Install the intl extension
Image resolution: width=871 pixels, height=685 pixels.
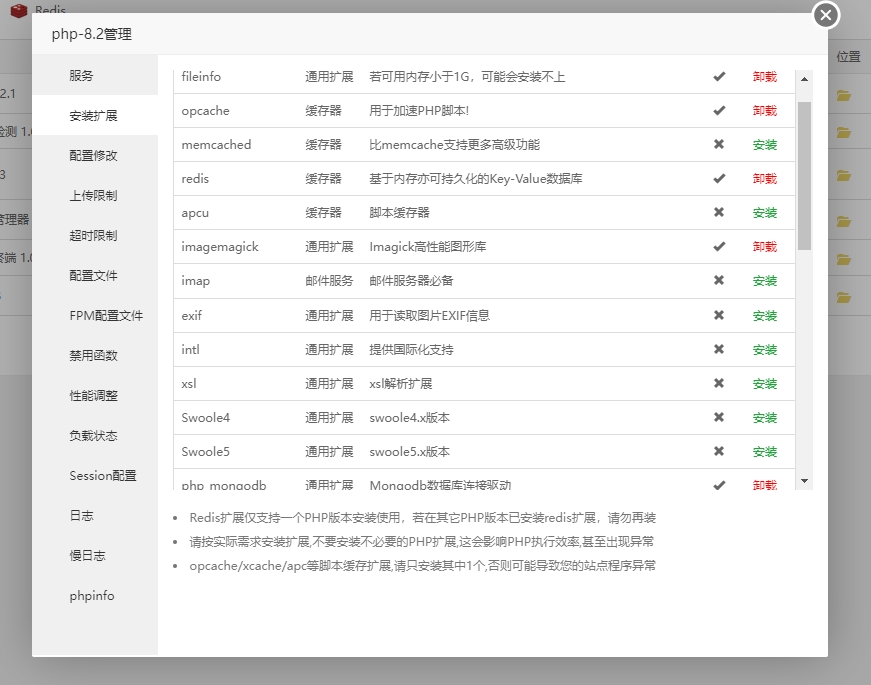coord(764,349)
